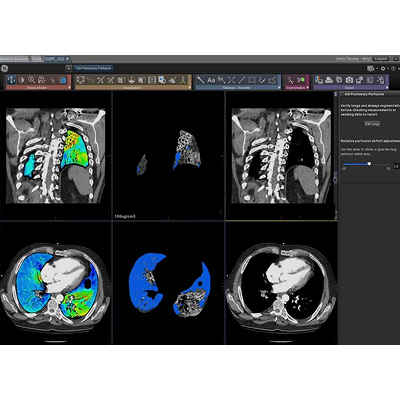Click the perfusion deficit value input field
This screenshot has height=400, width=400.
click(396, 166)
